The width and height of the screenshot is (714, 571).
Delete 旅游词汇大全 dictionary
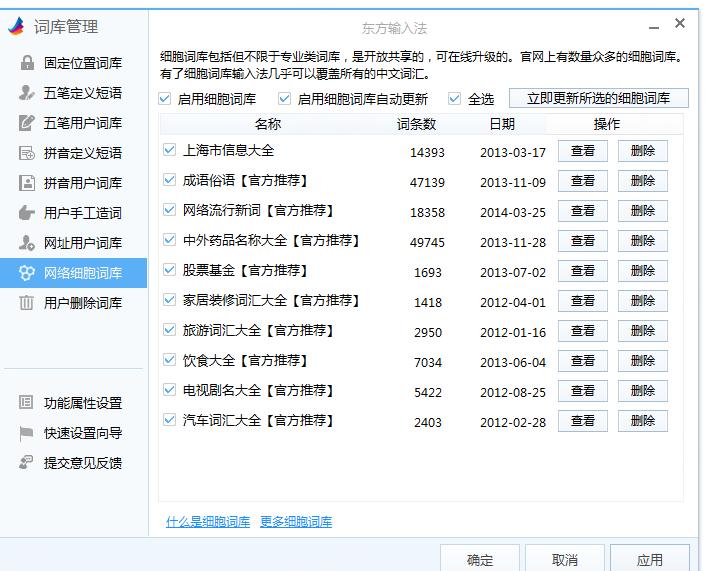click(x=643, y=331)
